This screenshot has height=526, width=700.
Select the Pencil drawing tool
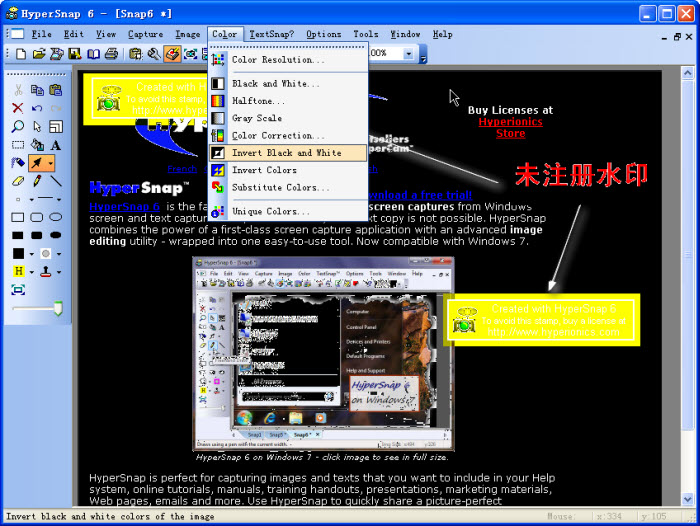click(37, 181)
